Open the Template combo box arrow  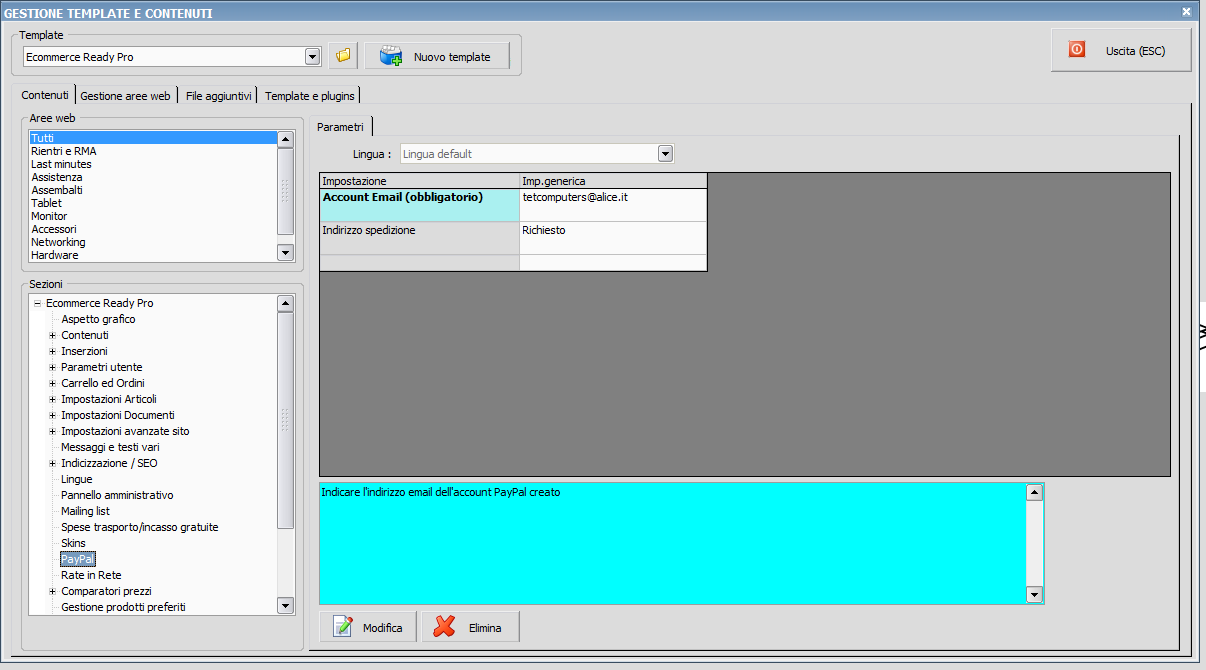(x=312, y=56)
